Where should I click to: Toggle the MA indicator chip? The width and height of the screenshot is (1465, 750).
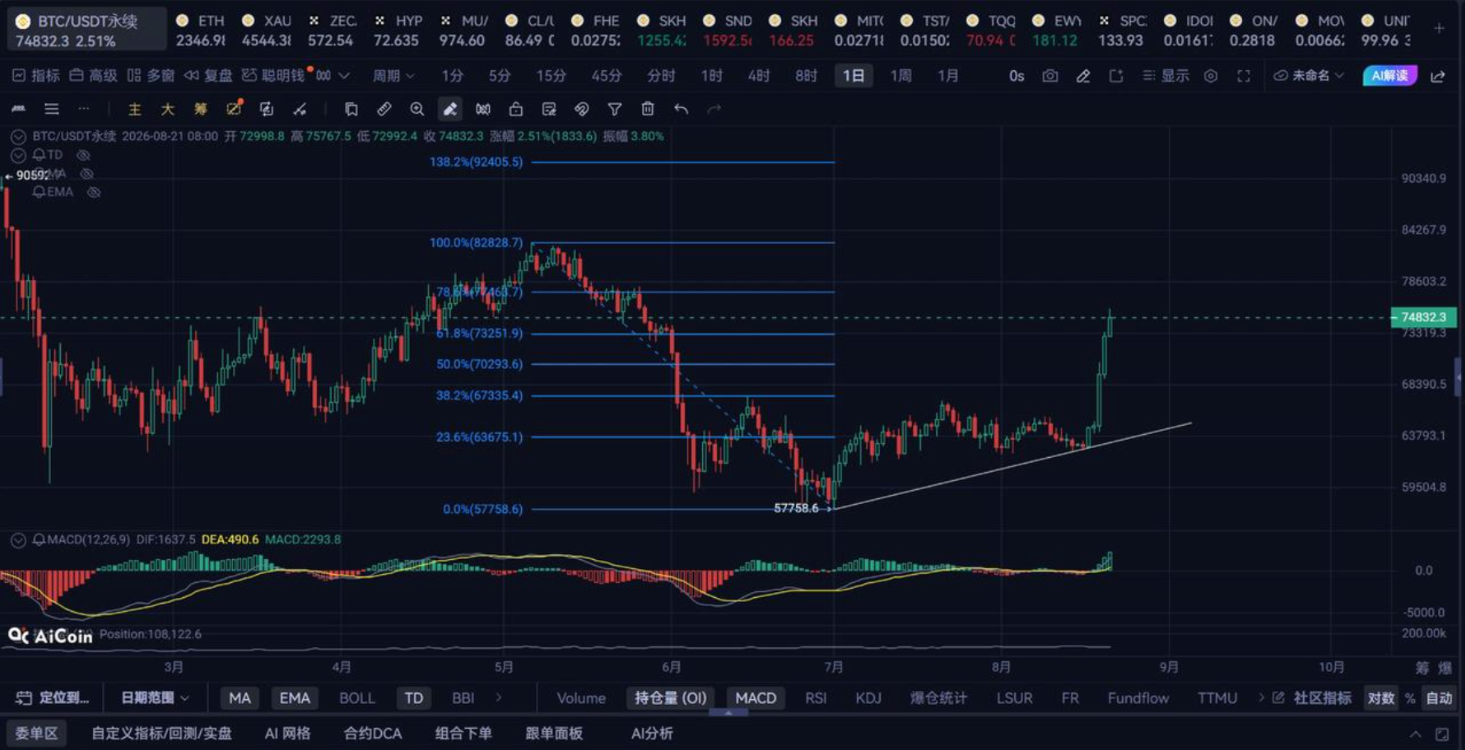point(240,698)
